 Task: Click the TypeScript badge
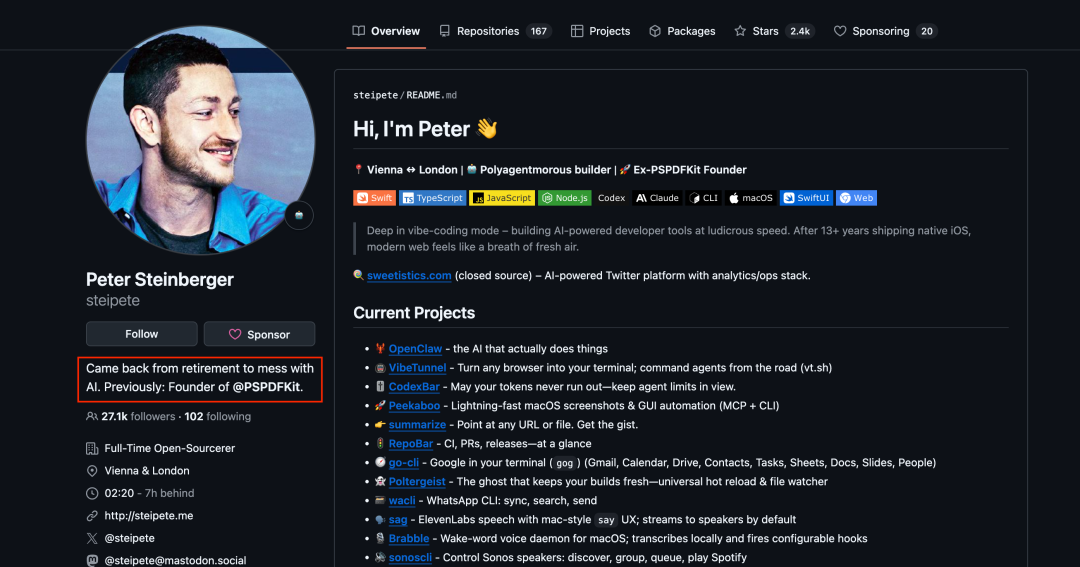(432, 198)
